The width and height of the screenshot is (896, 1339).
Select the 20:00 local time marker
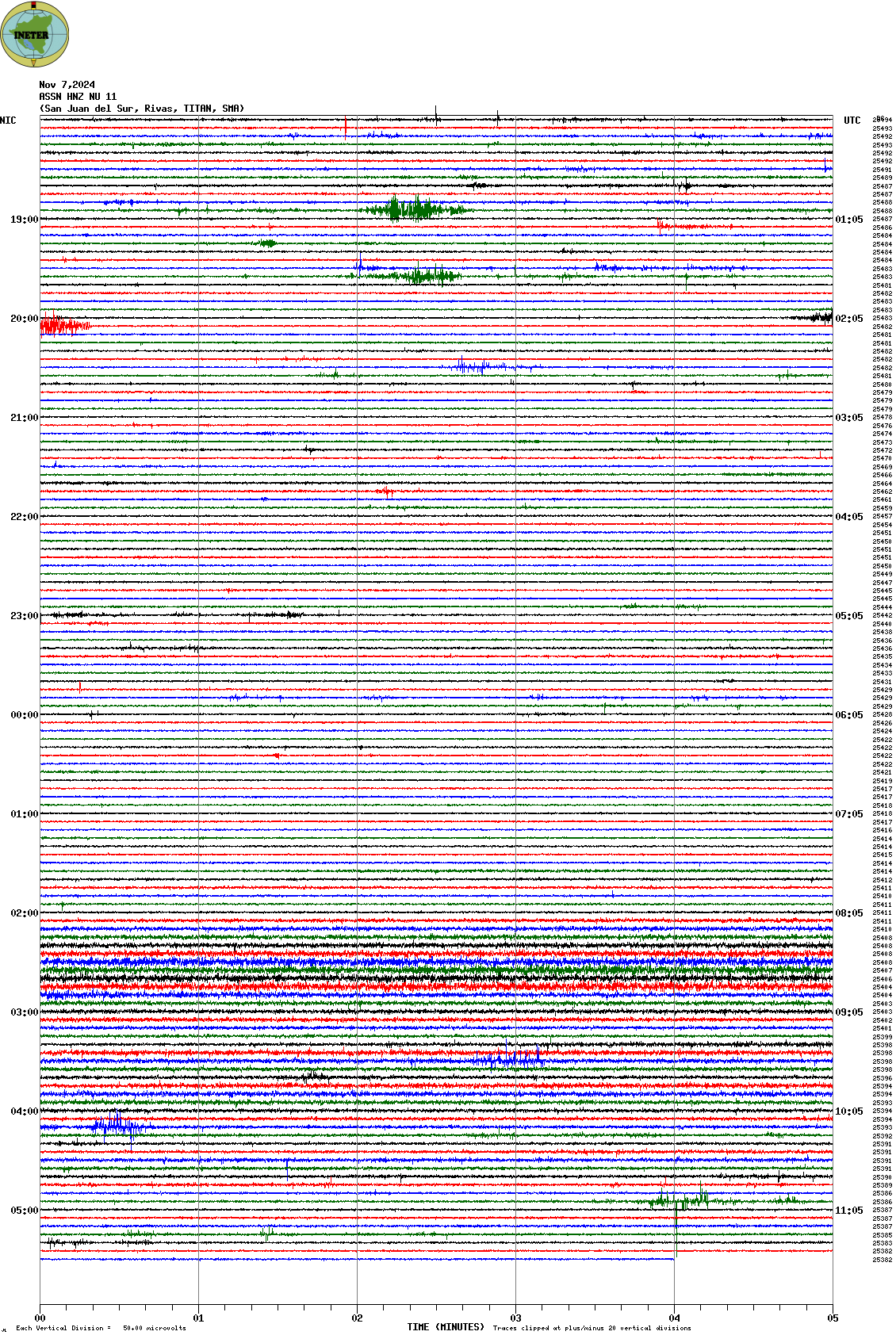(24, 319)
